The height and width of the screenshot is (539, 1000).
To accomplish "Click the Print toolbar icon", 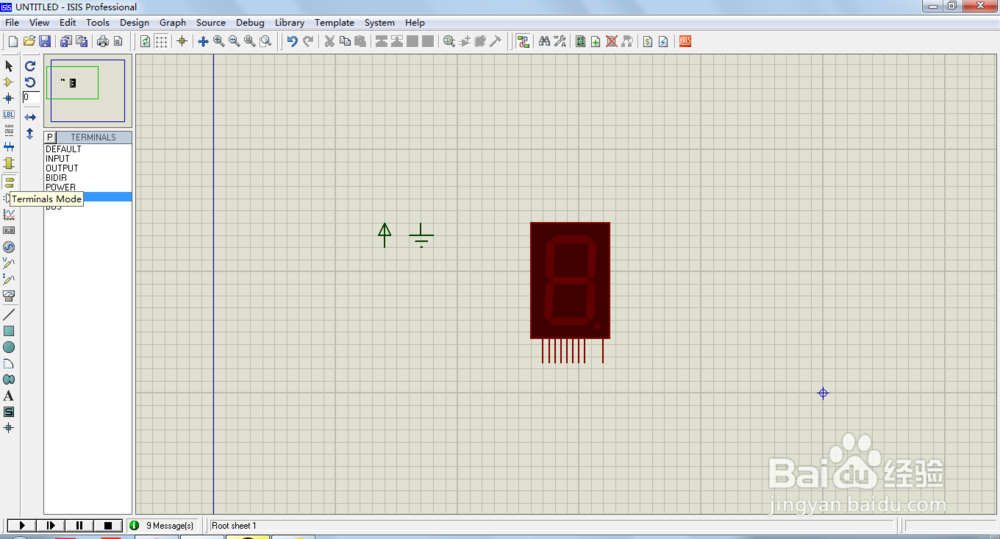I will (102, 41).
